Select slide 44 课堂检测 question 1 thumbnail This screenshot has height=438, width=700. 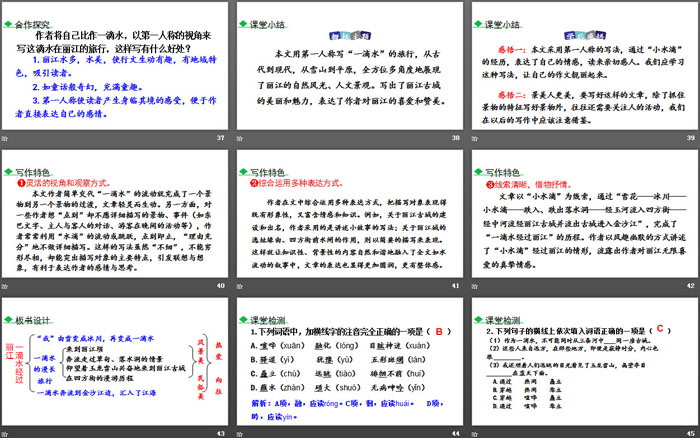tap(350, 362)
